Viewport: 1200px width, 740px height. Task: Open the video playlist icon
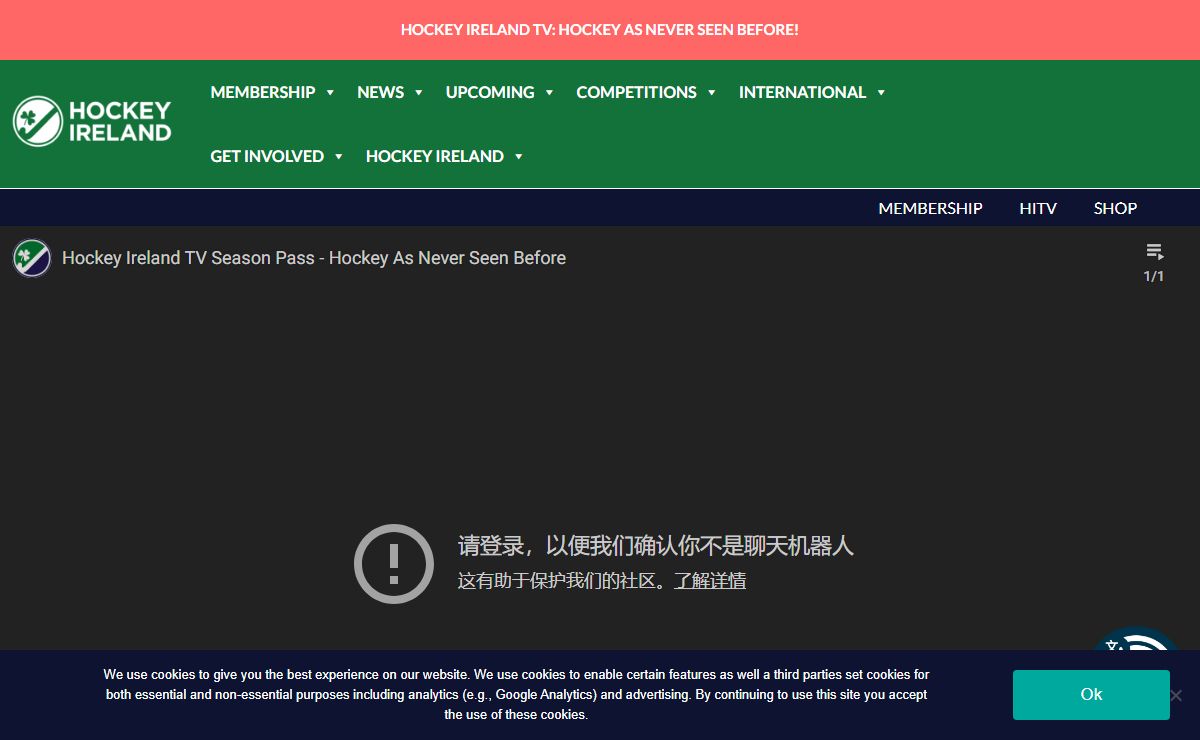(1154, 252)
